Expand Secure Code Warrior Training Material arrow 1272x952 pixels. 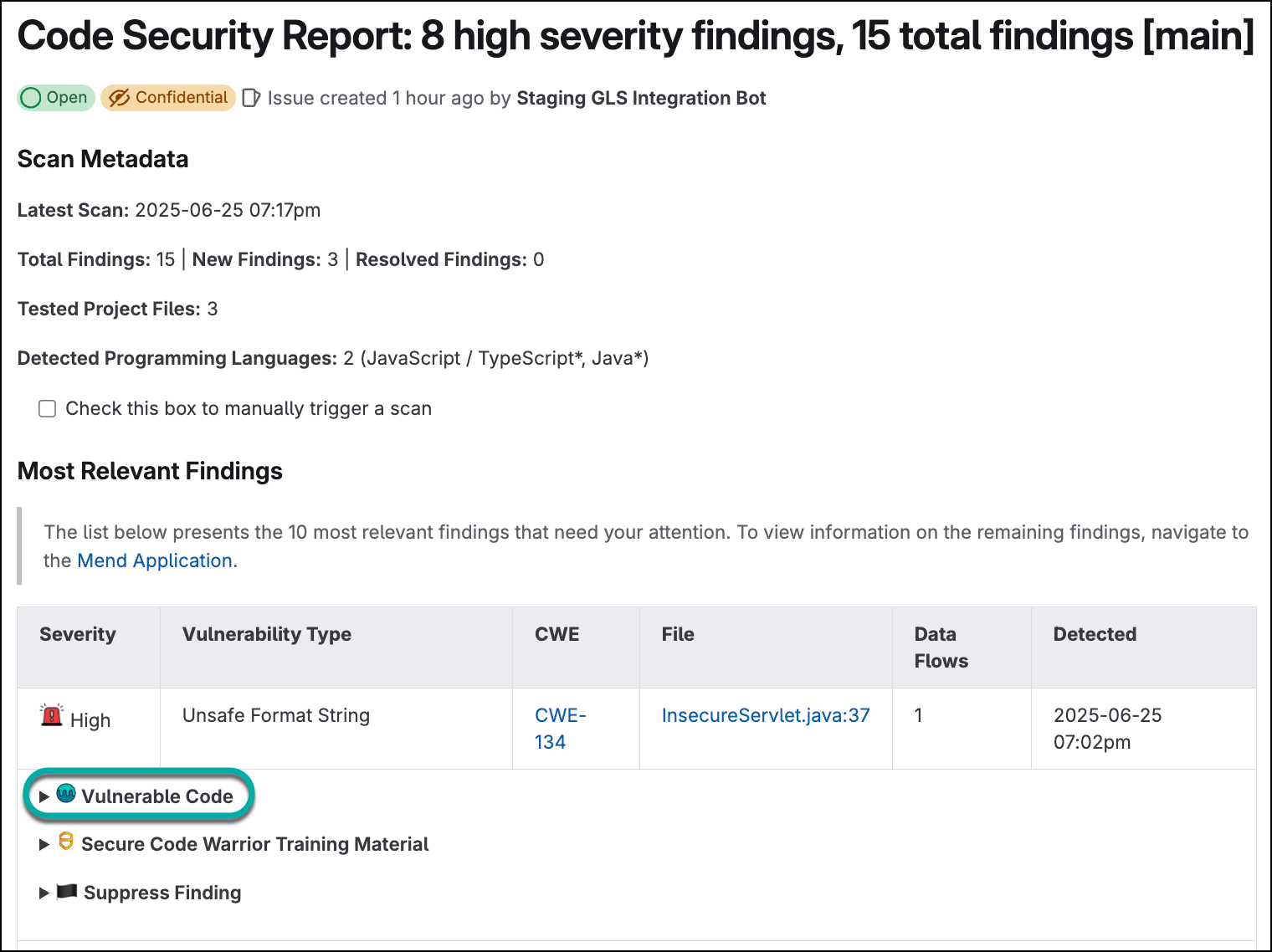pyautogui.click(x=44, y=845)
